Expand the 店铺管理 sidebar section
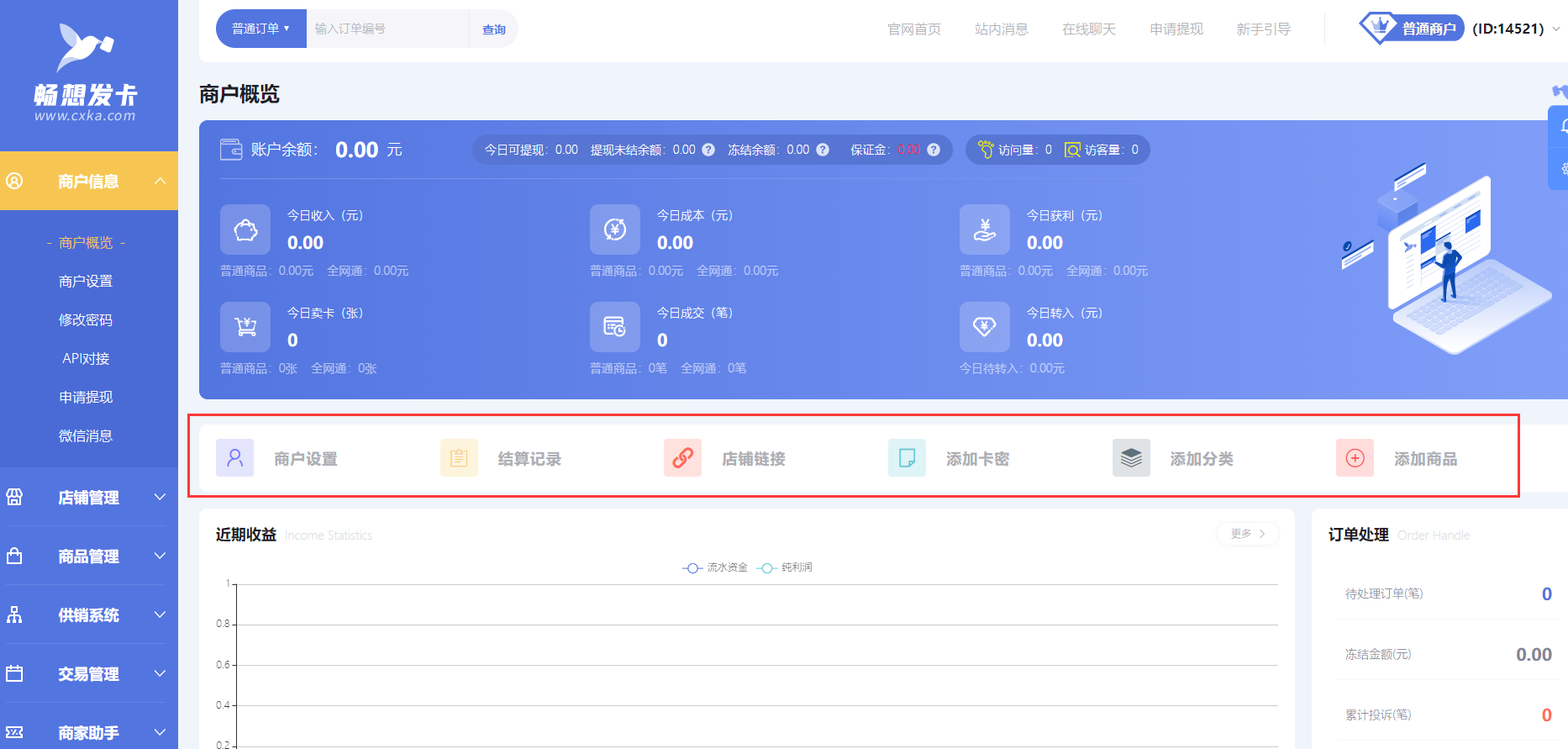 pyautogui.click(x=88, y=498)
